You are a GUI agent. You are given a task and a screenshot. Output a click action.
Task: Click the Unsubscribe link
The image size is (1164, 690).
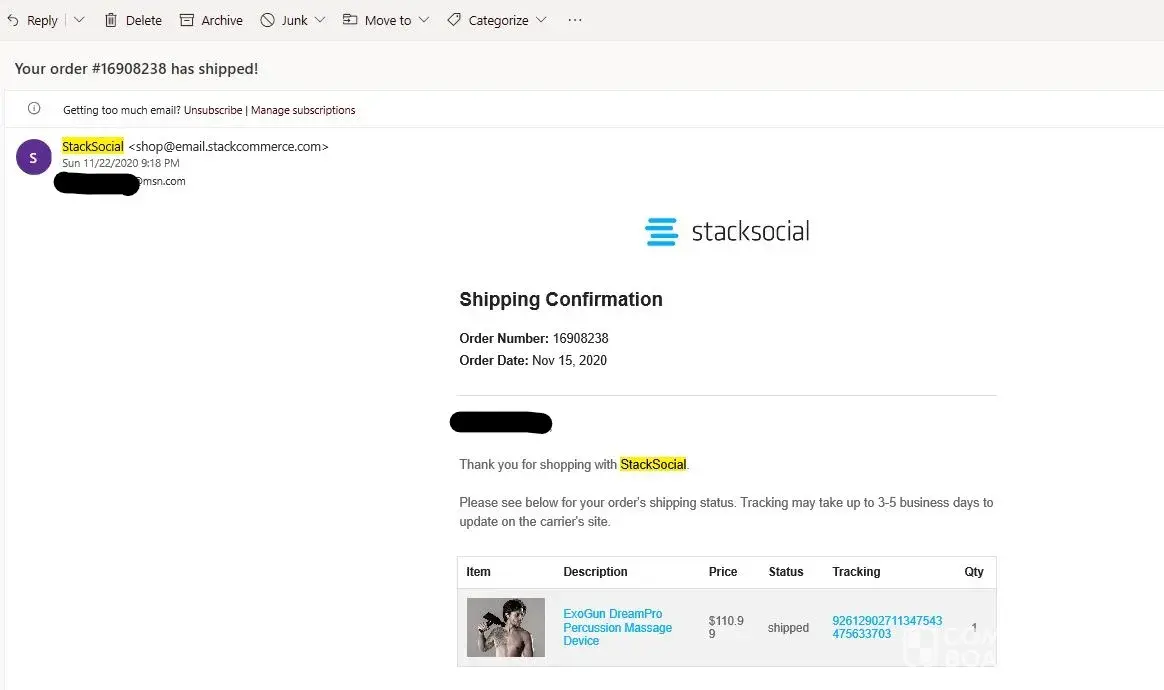coord(213,110)
